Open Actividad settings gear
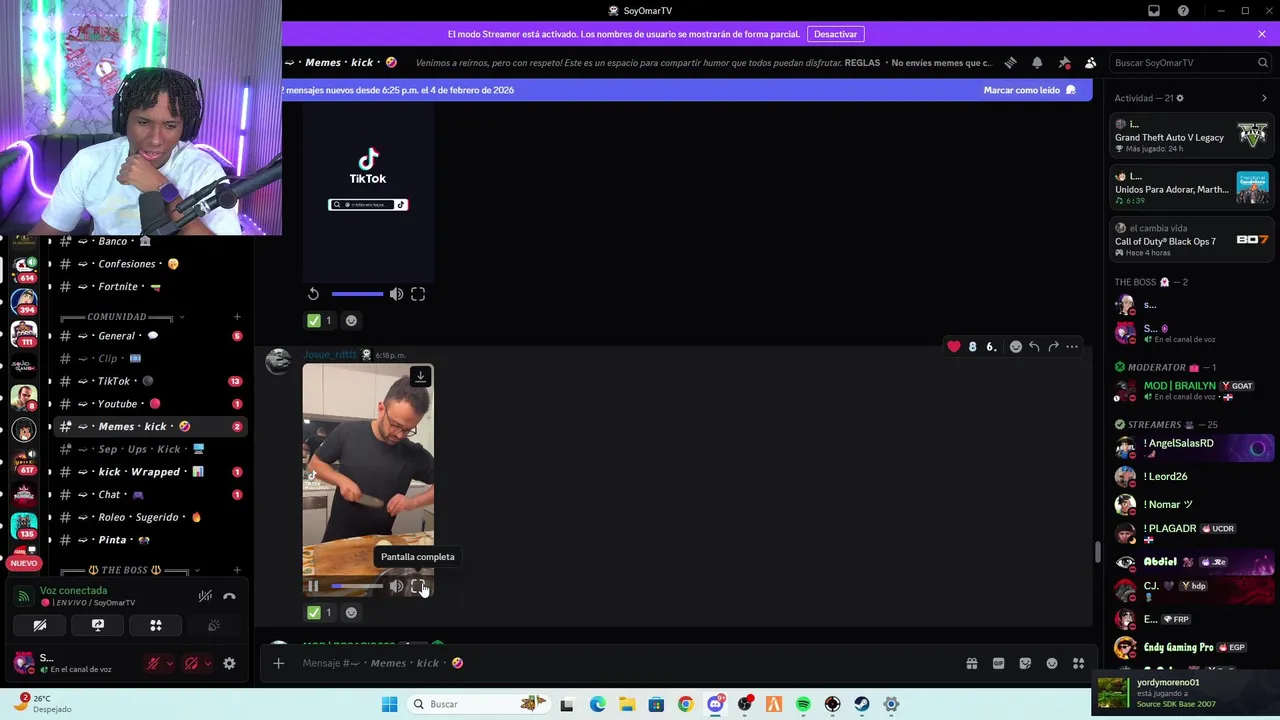Screen dimensions: 1280x720 click(x=1180, y=98)
